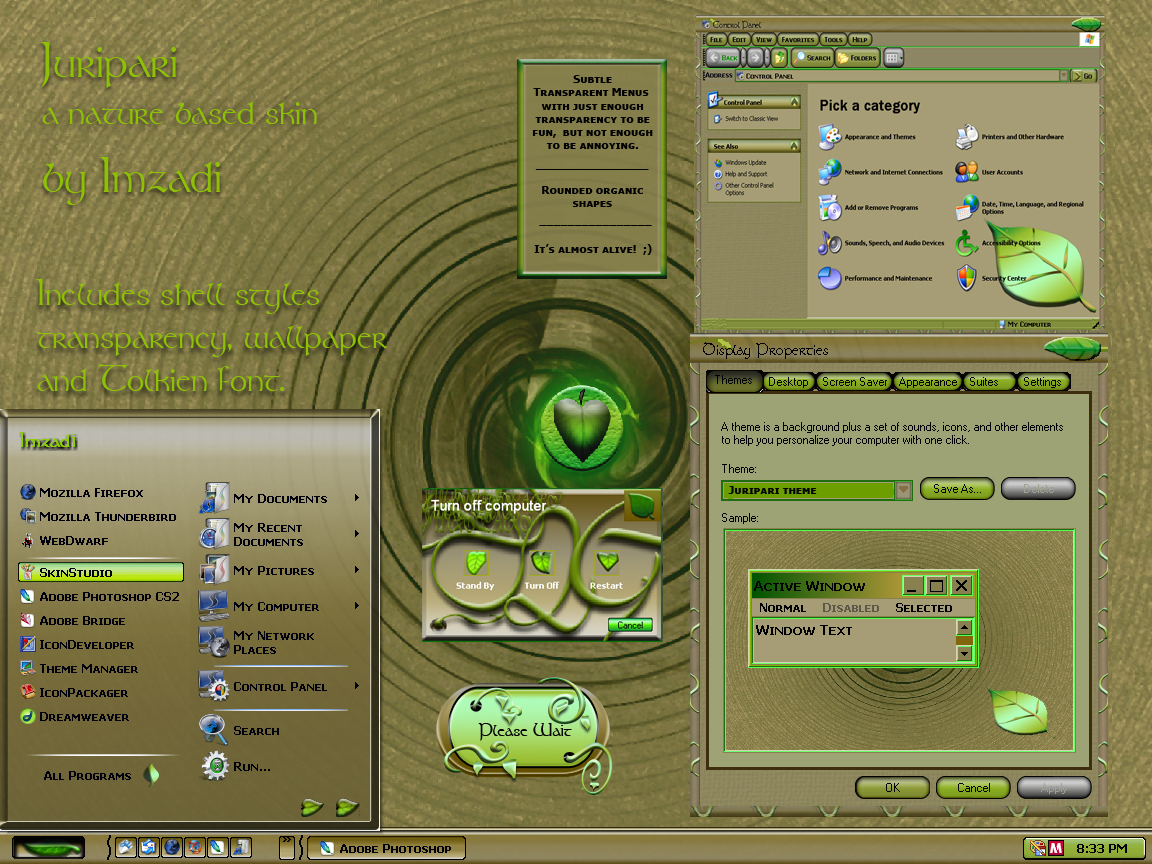Open the File menu in Control Panel

tap(716, 40)
